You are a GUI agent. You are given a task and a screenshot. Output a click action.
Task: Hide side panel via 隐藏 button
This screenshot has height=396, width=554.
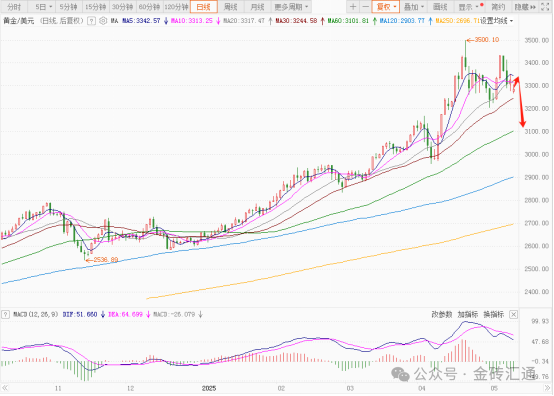tap(525, 7)
